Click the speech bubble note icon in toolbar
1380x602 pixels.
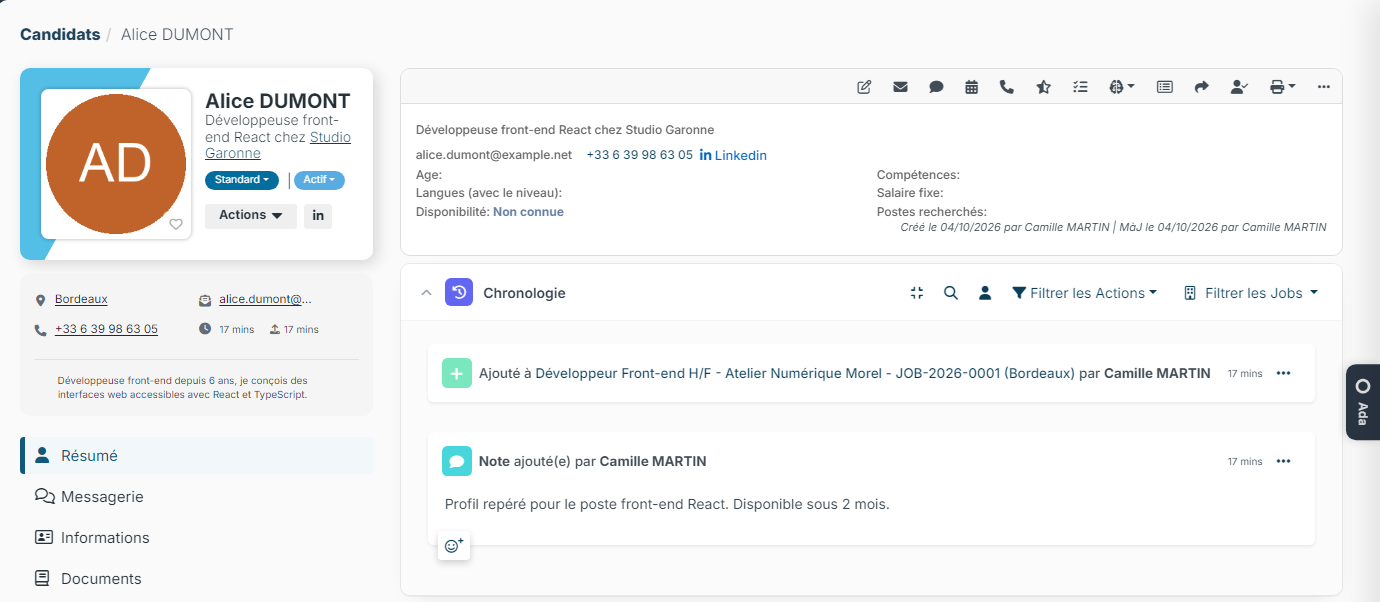click(936, 87)
